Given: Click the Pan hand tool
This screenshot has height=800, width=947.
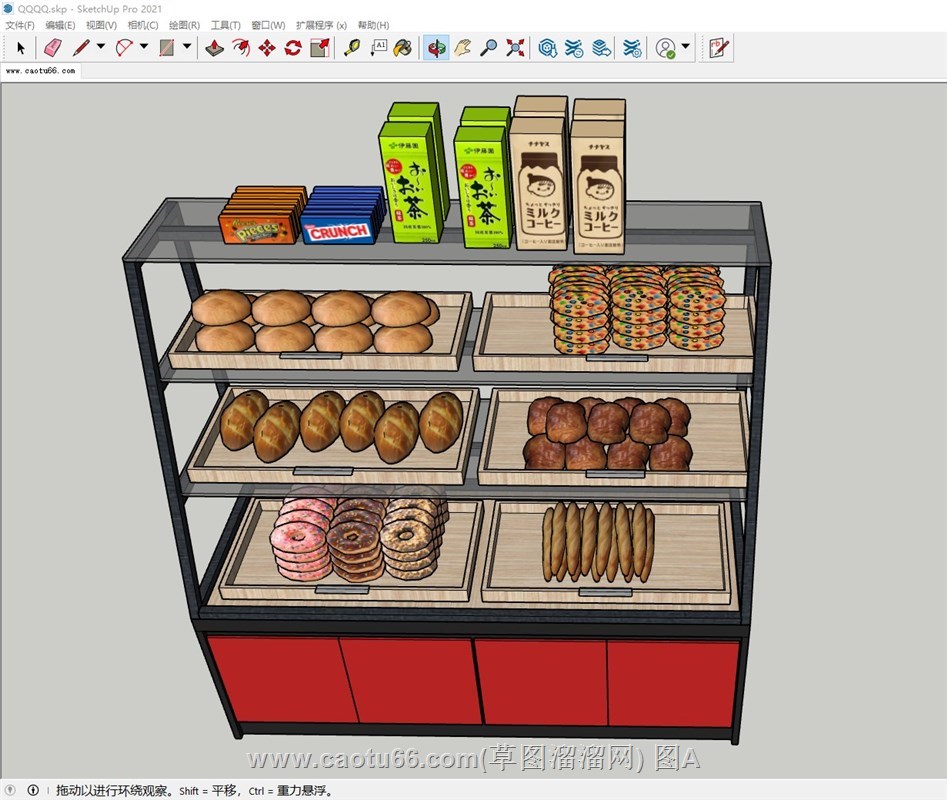Looking at the screenshot, I should (462, 47).
